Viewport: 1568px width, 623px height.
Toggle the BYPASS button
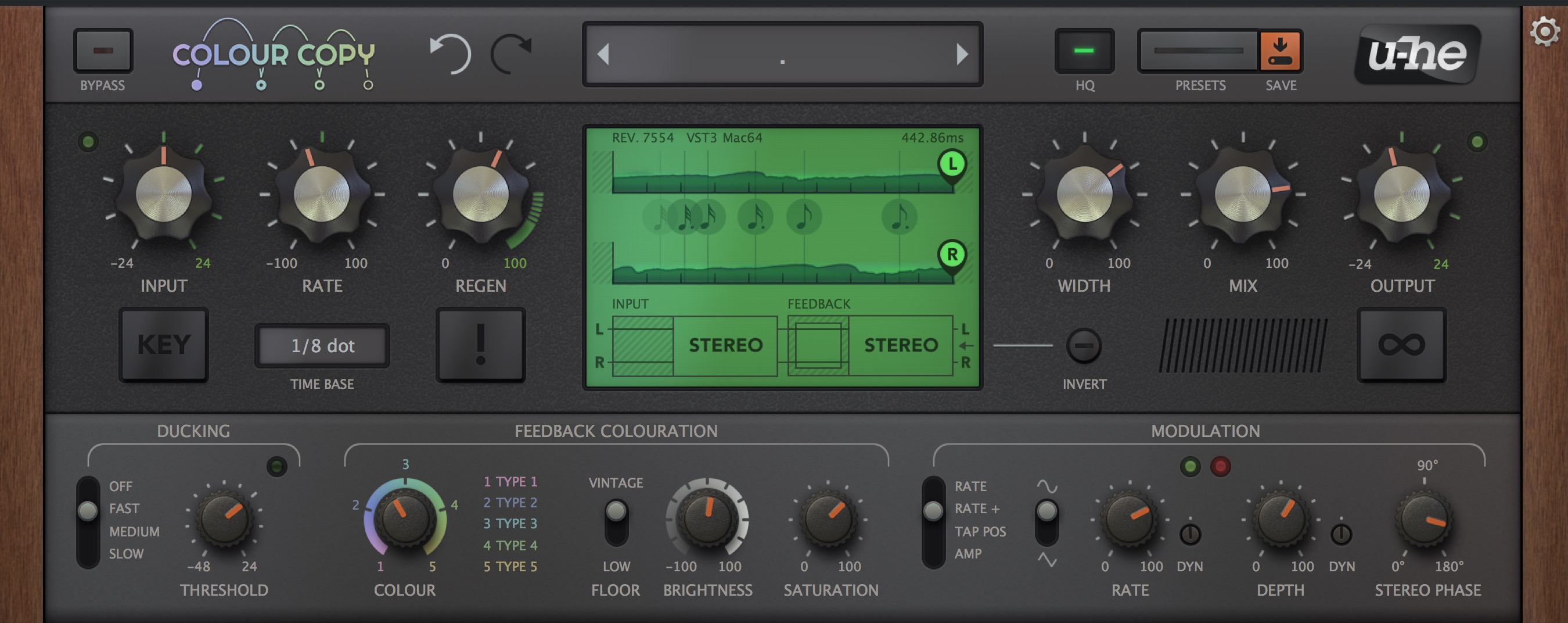click(x=103, y=51)
